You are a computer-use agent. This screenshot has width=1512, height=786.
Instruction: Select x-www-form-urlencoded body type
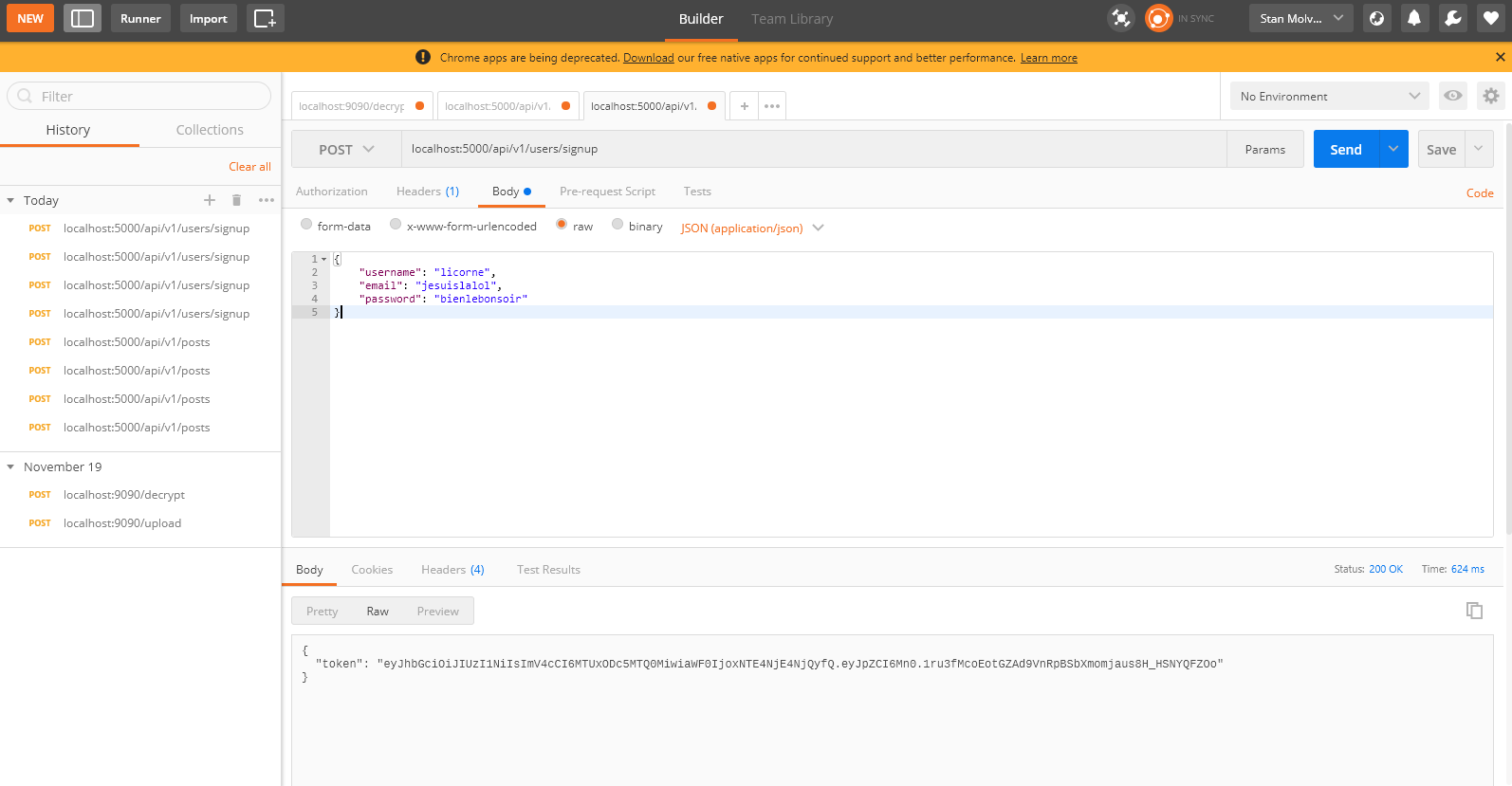(396, 225)
